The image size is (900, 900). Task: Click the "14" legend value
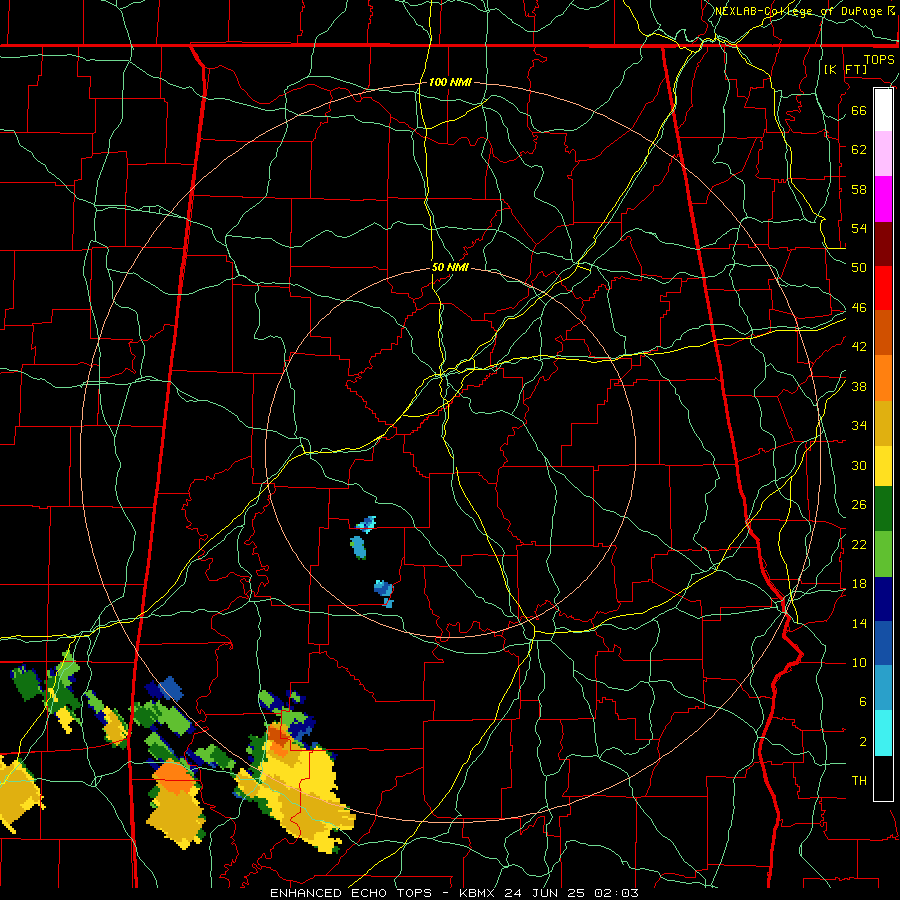(x=859, y=623)
